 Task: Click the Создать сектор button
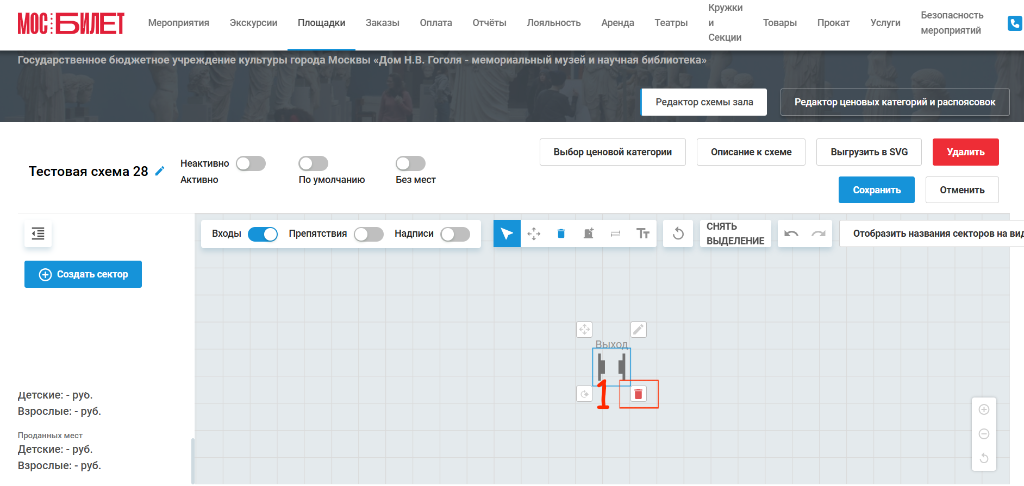point(83,274)
